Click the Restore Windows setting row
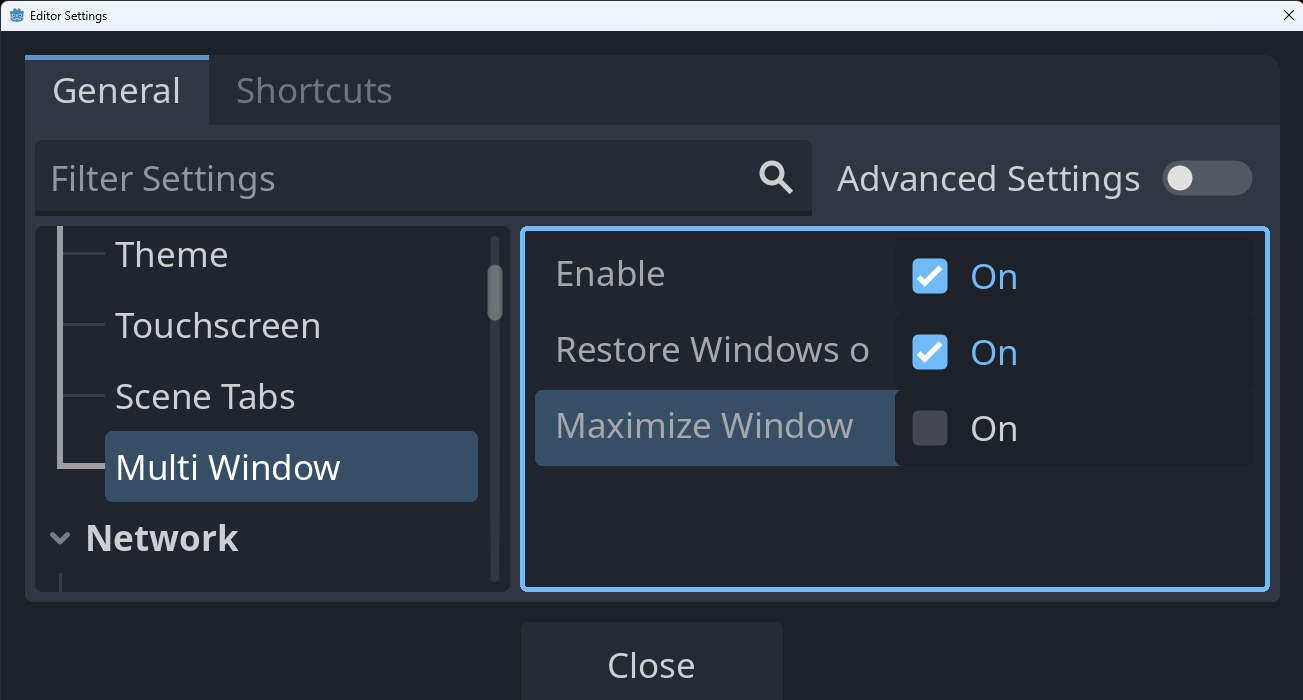The image size is (1303, 700). tap(712, 350)
